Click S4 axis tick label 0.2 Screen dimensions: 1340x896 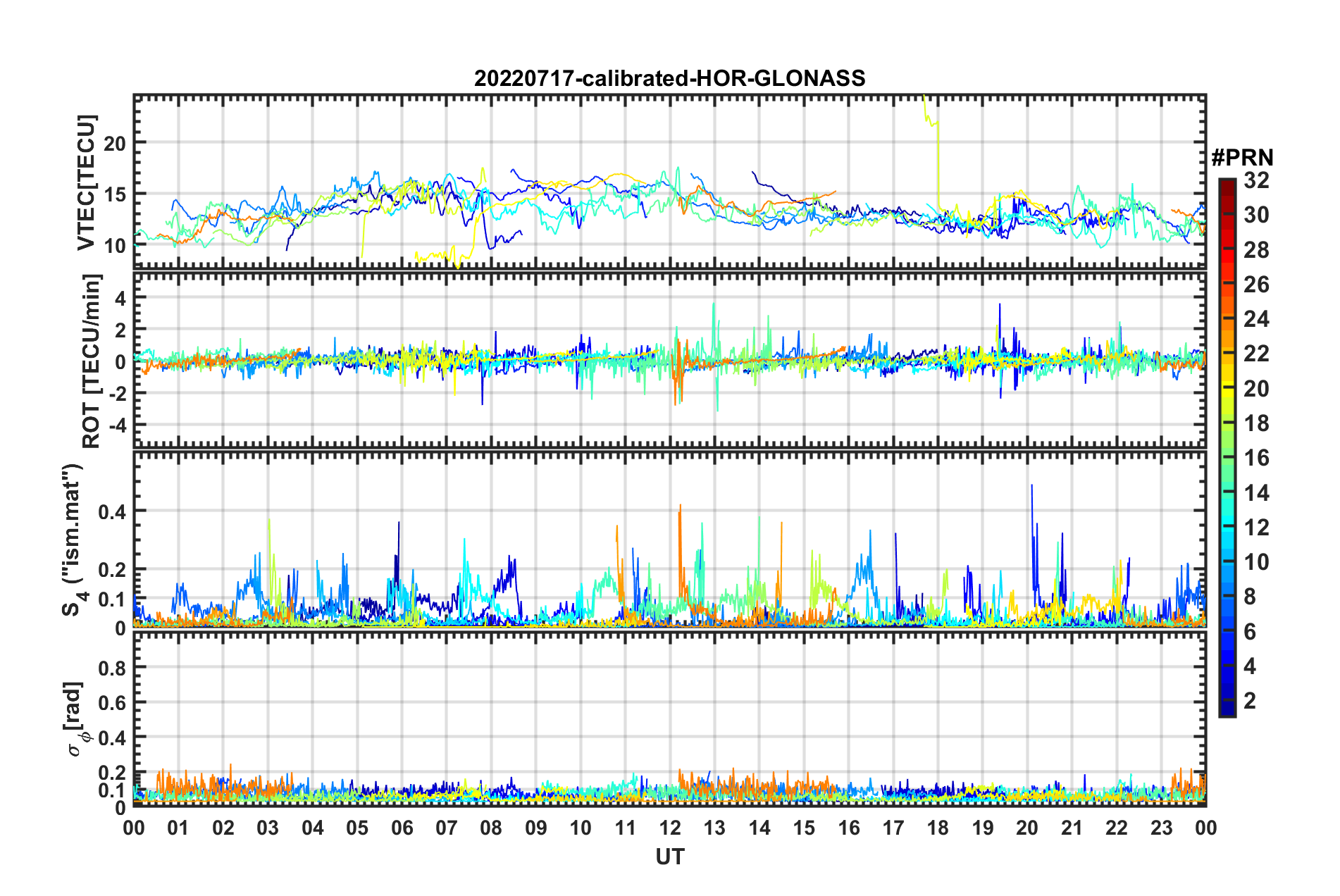pyautogui.click(x=113, y=570)
